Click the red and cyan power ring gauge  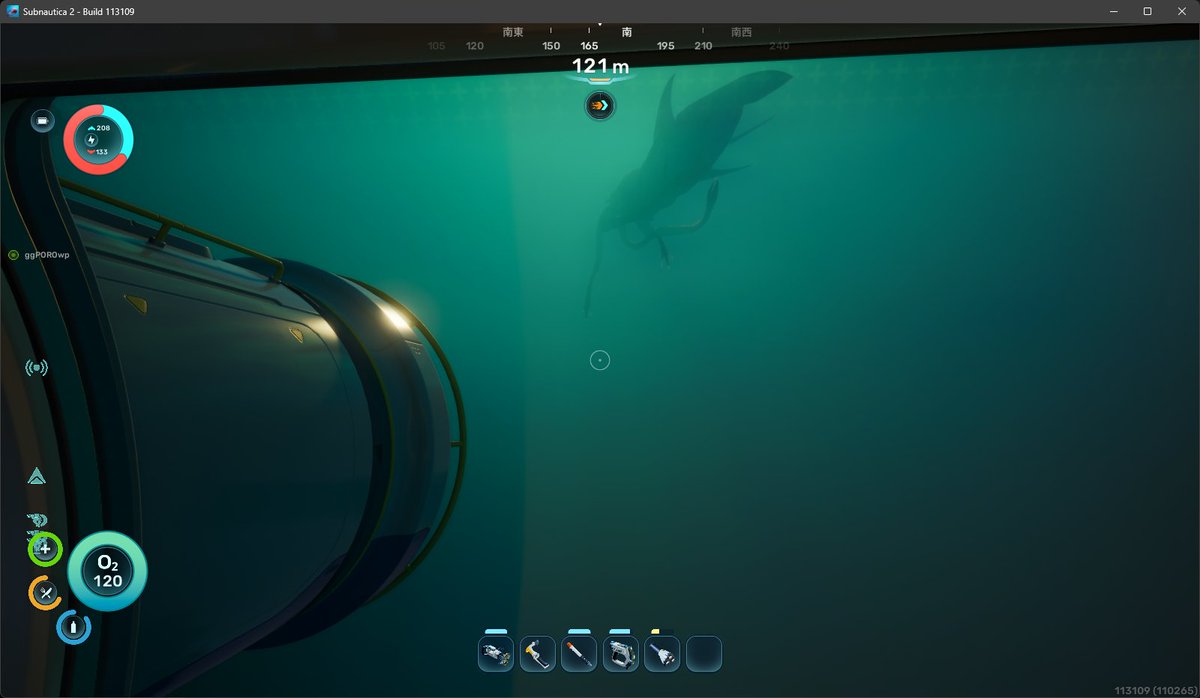[x=98, y=140]
